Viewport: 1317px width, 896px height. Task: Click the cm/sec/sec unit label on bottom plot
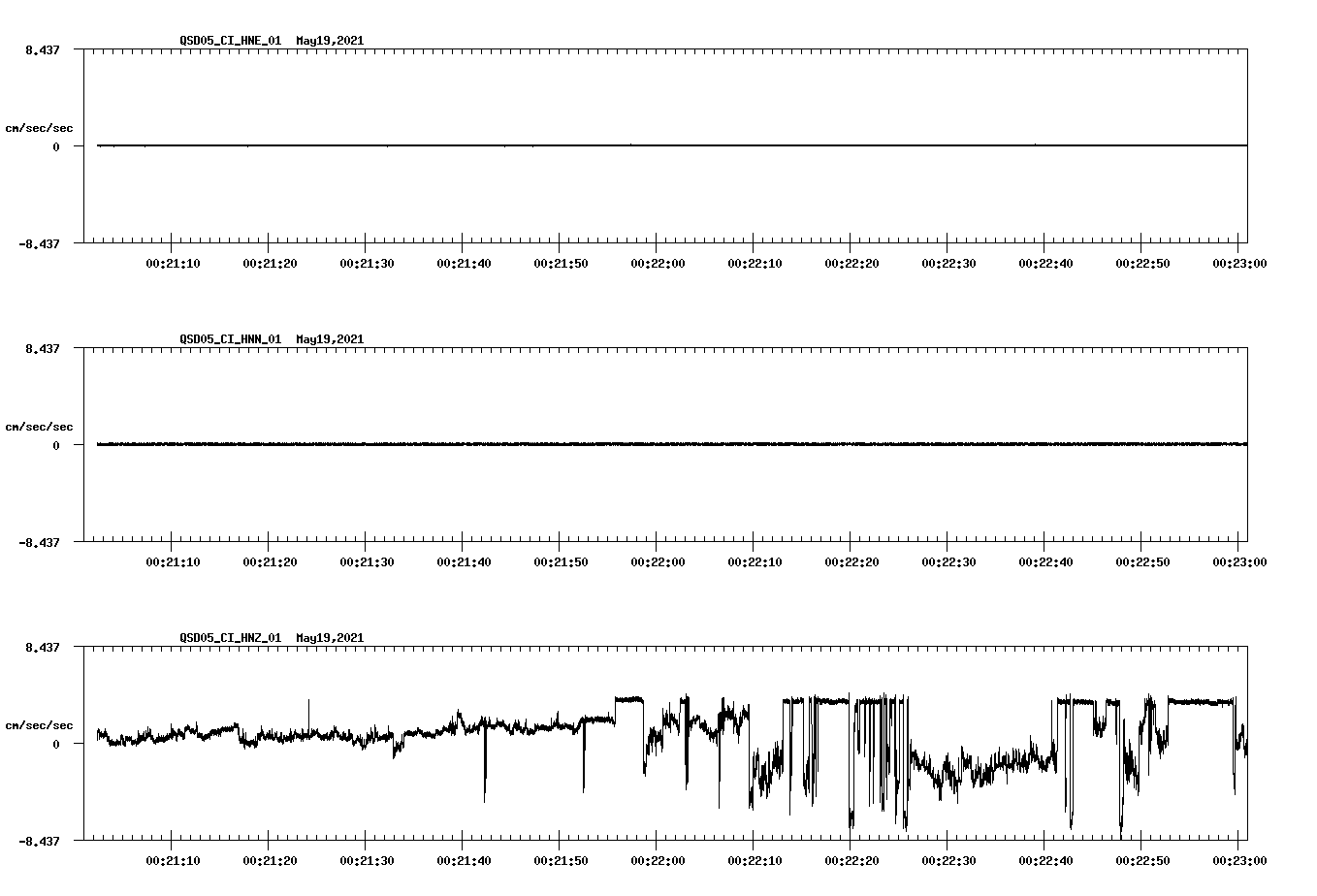41,724
